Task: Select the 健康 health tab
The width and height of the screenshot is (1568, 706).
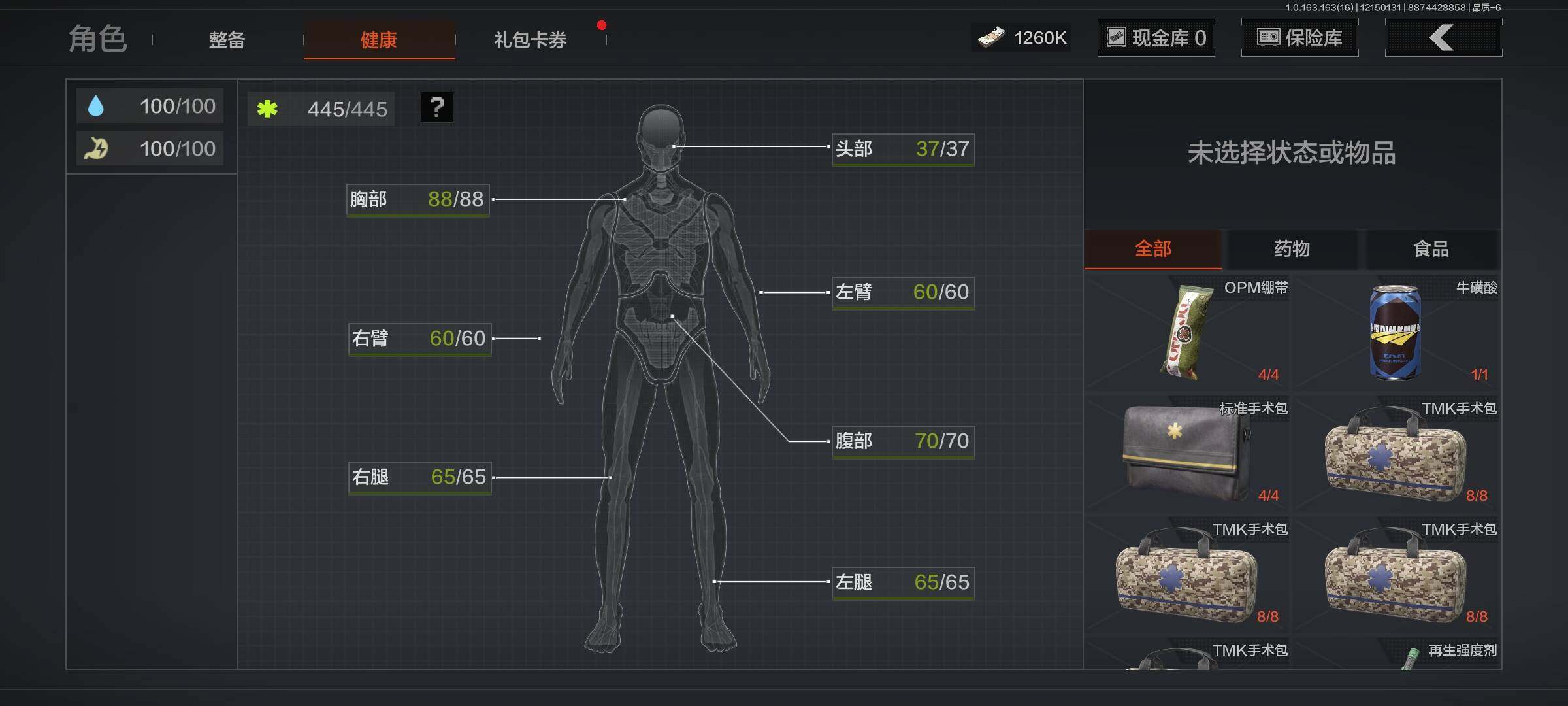Action: click(x=379, y=40)
